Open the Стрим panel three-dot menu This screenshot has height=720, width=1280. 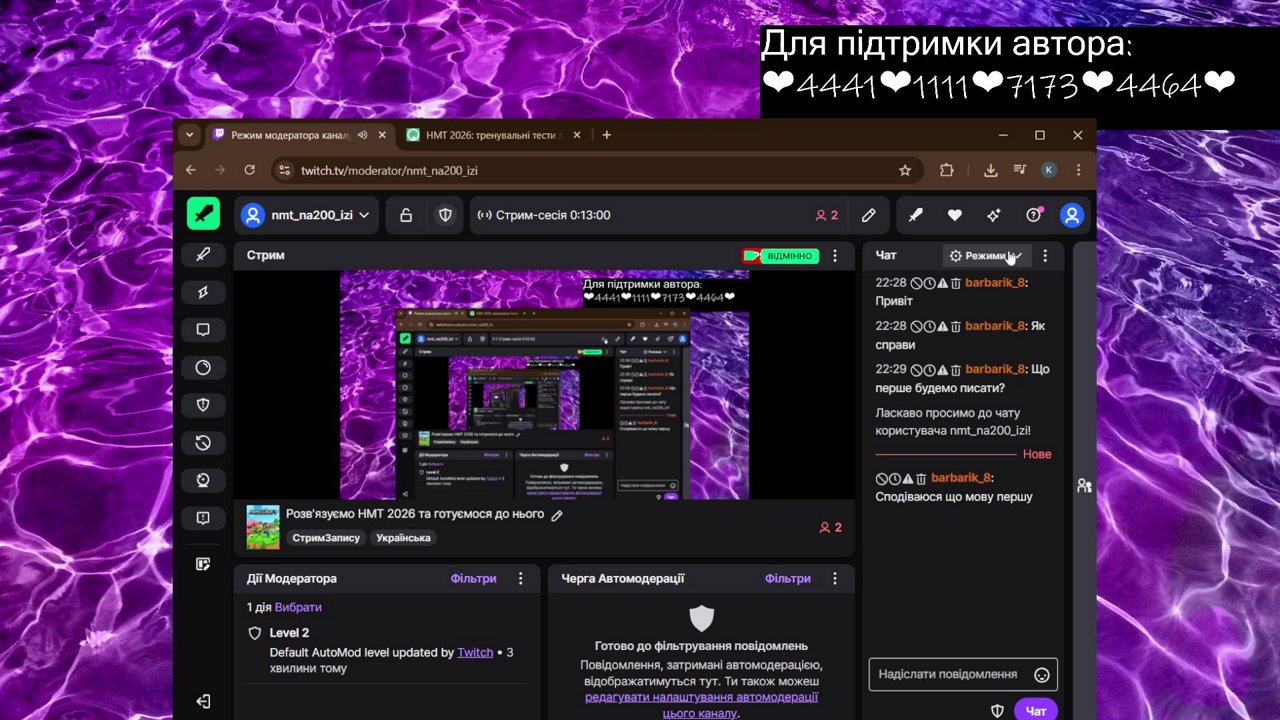[835, 256]
